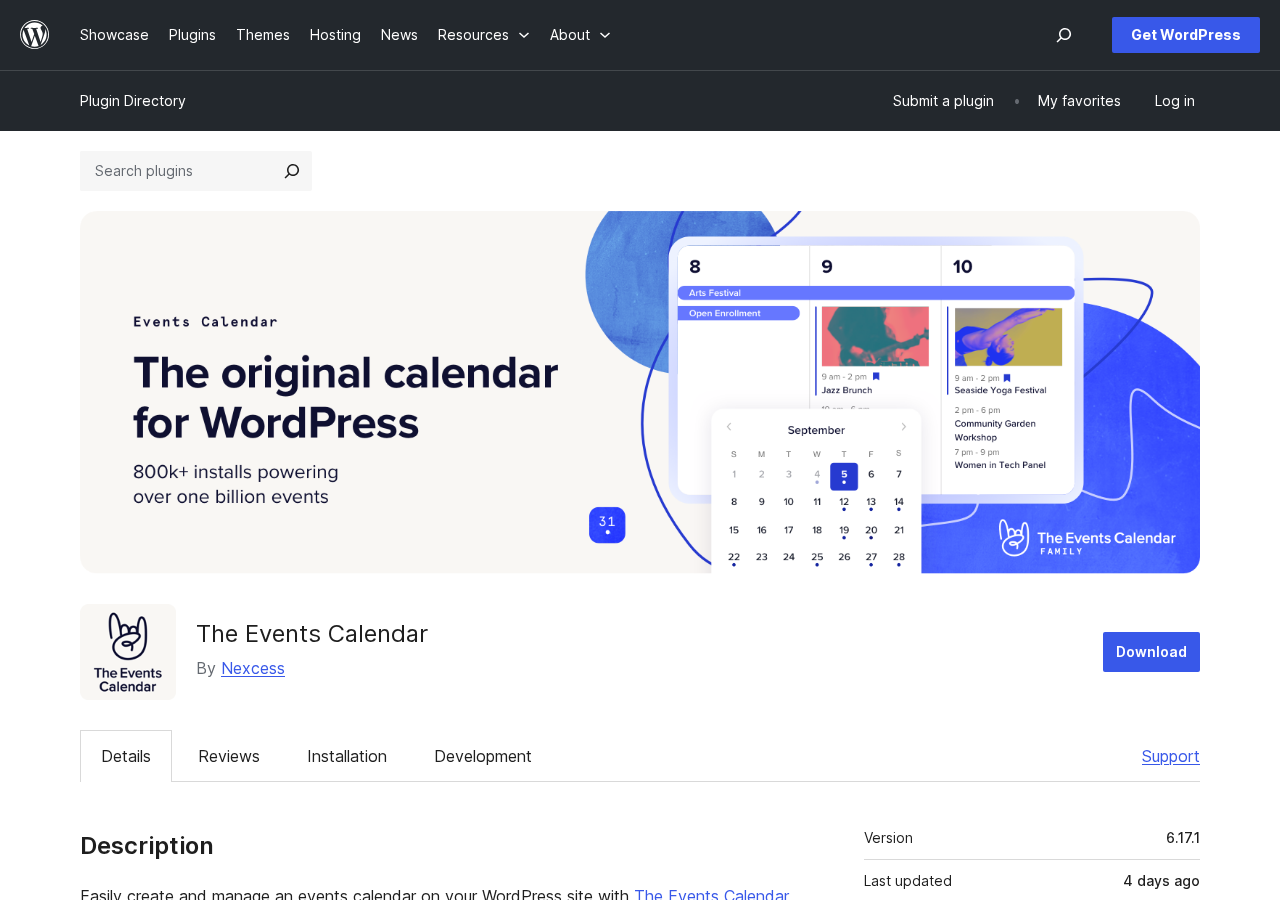
Task: Switch to the Installation tab
Action: pos(347,756)
